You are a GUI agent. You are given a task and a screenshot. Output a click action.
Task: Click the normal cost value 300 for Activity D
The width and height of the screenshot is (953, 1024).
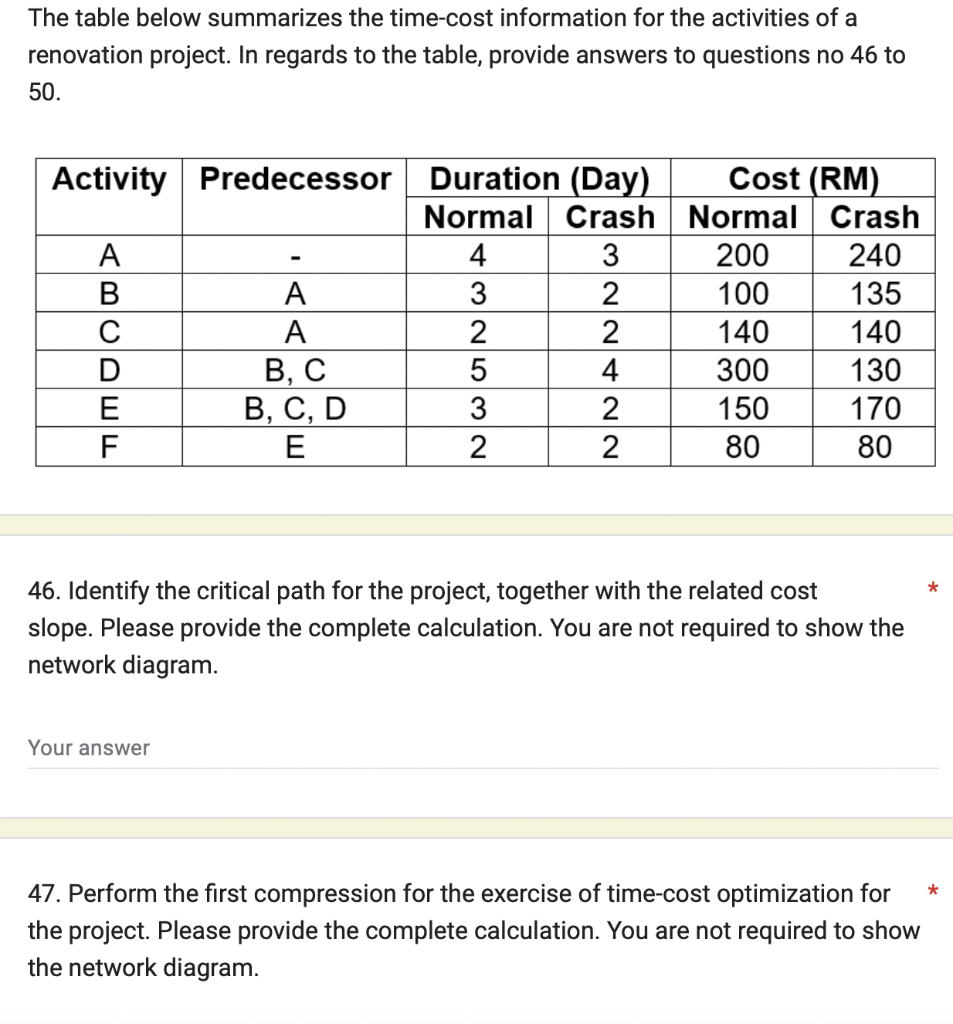742,370
